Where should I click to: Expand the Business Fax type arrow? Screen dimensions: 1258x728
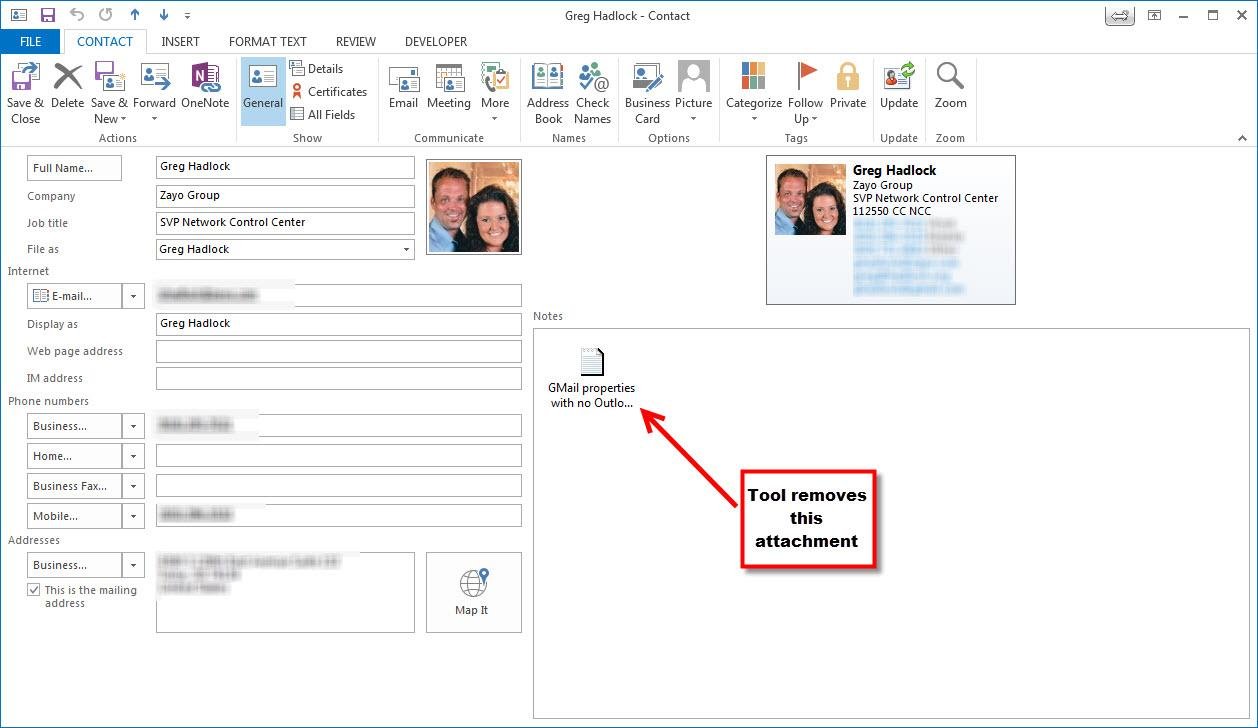[133, 486]
